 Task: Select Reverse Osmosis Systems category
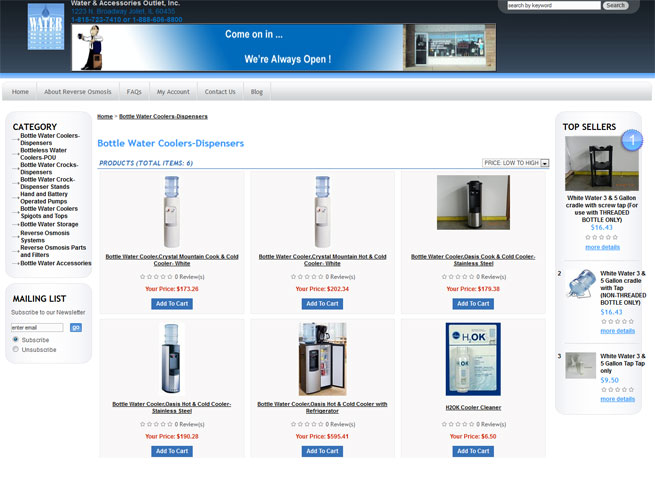tap(45, 236)
